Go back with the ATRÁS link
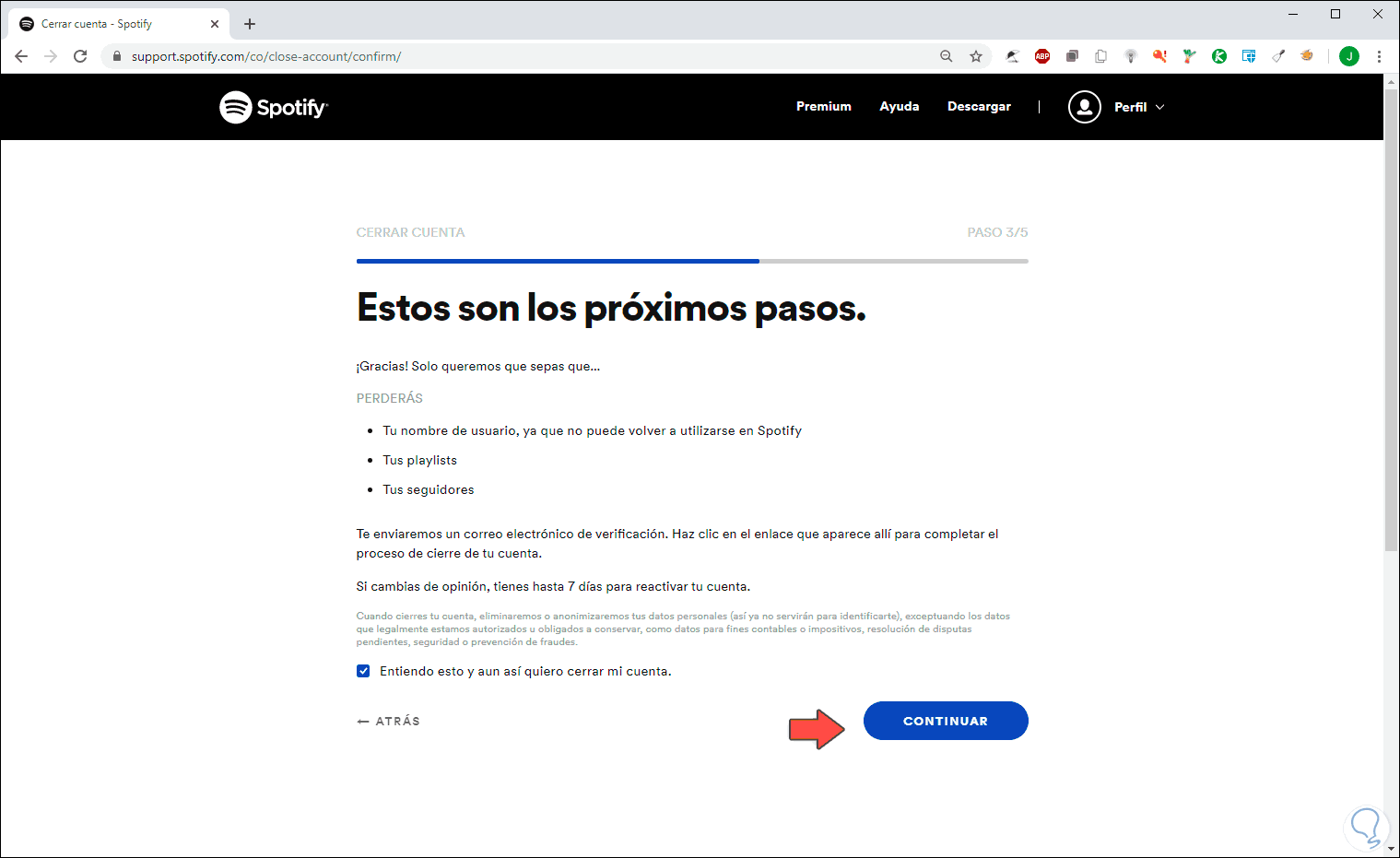 tap(388, 721)
